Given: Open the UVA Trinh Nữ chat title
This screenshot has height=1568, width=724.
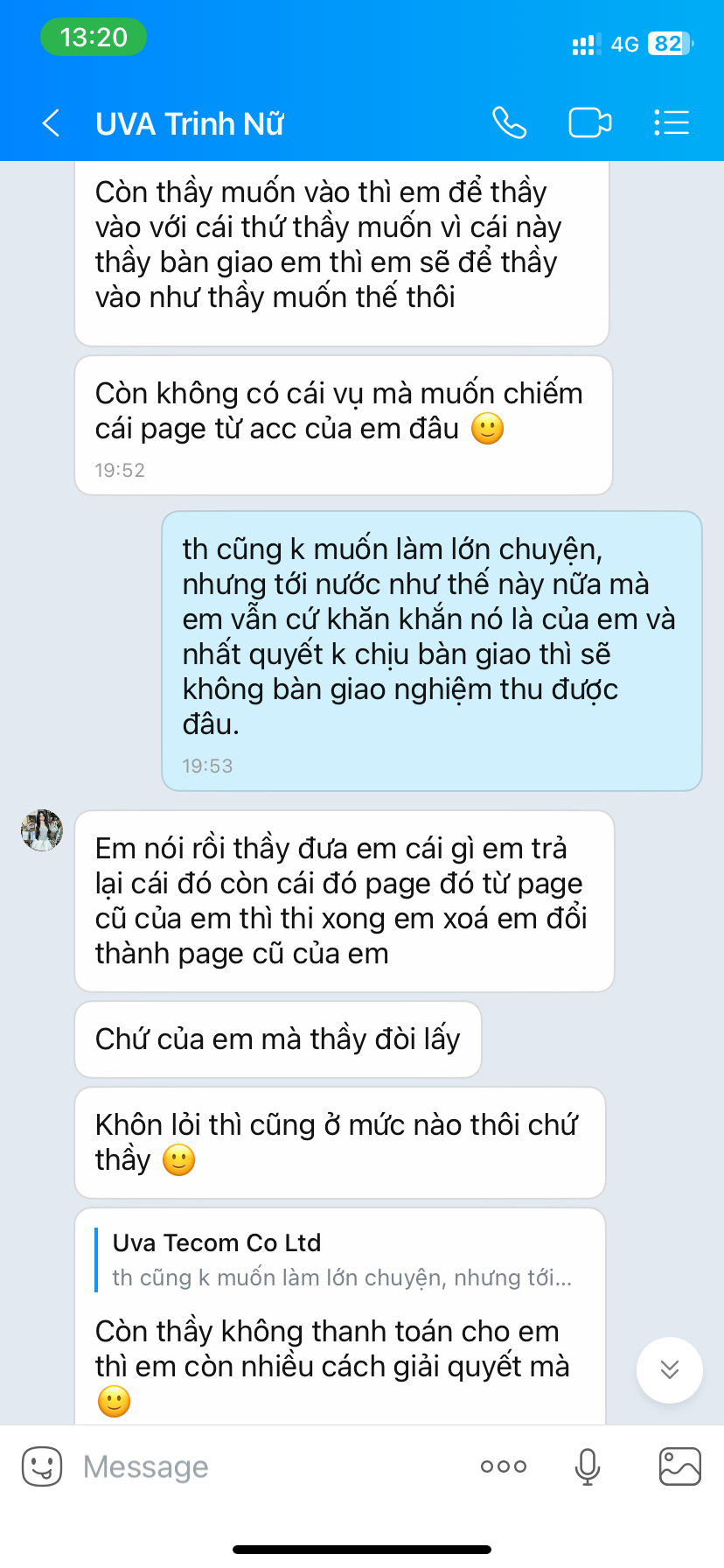Looking at the screenshot, I should pyautogui.click(x=190, y=123).
